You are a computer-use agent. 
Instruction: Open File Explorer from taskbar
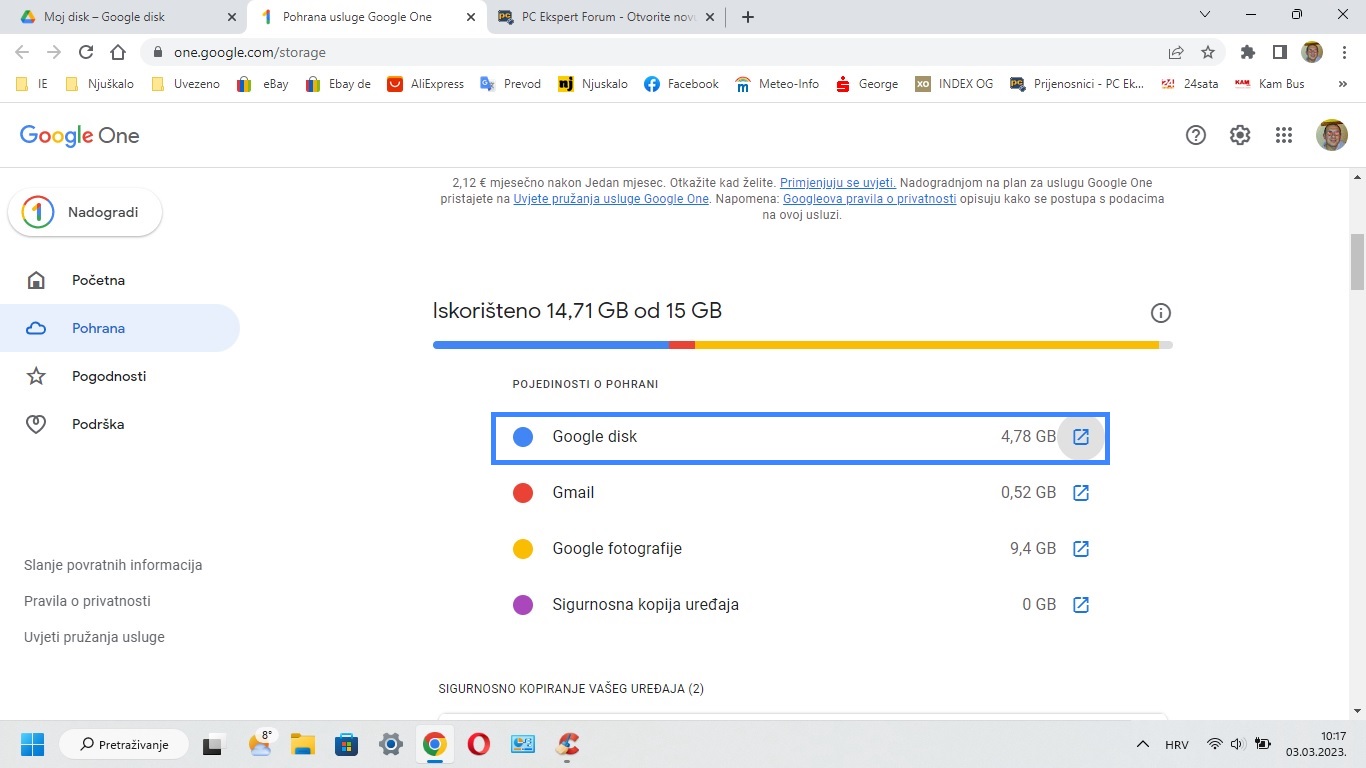pyautogui.click(x=303, y=744)
